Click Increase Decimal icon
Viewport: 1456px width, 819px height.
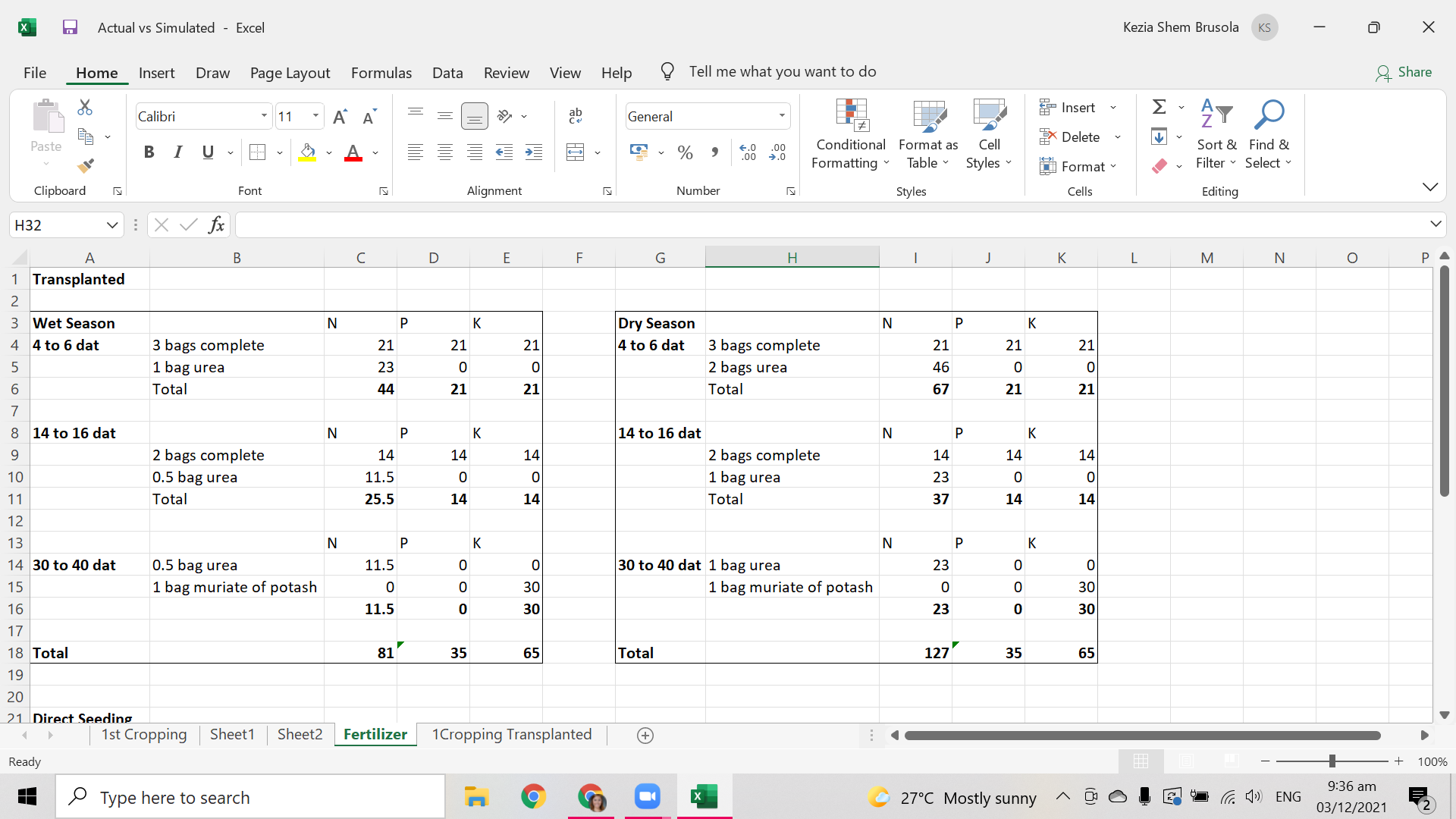(x=748, y=152)
